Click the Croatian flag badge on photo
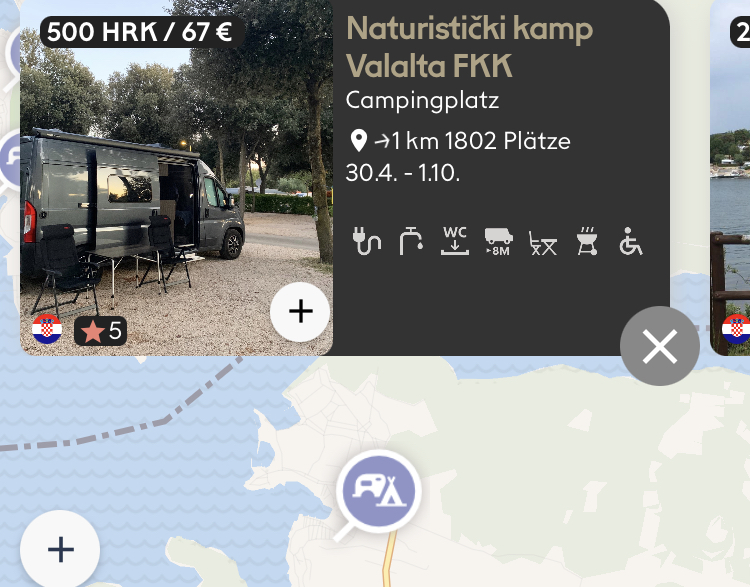This screenshot has height=587, width=750. coord(47,329)
